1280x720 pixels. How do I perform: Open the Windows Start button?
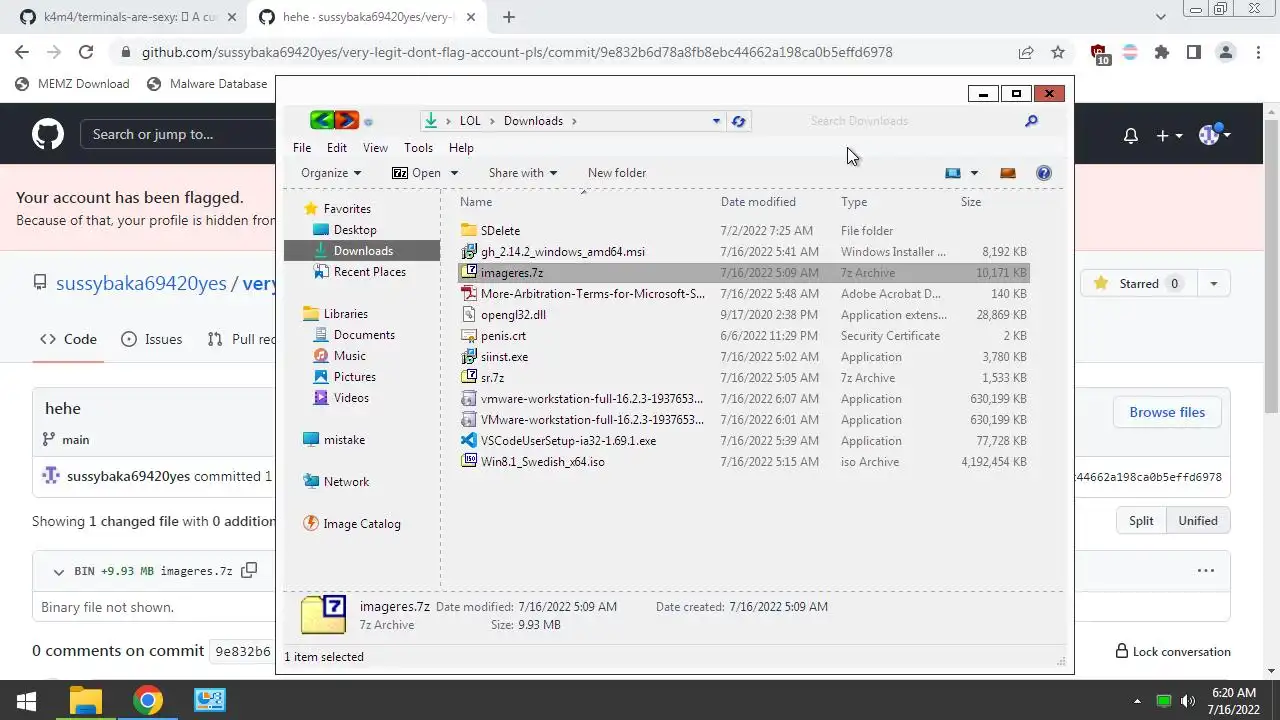pyautogui.click(x=27, y=700)
